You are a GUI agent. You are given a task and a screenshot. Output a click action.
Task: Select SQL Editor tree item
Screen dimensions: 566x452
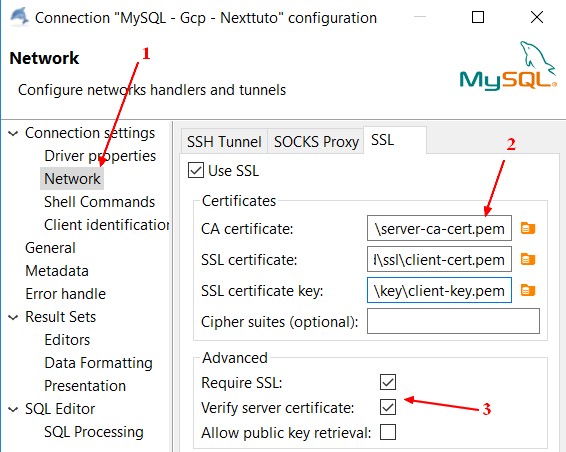(x=60, y=409)
